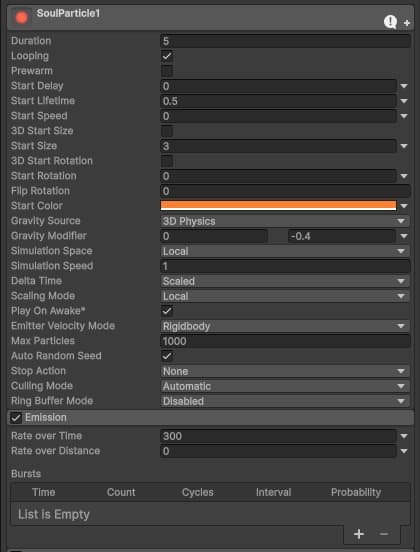Click the small plus icon in header

[407, 23]
